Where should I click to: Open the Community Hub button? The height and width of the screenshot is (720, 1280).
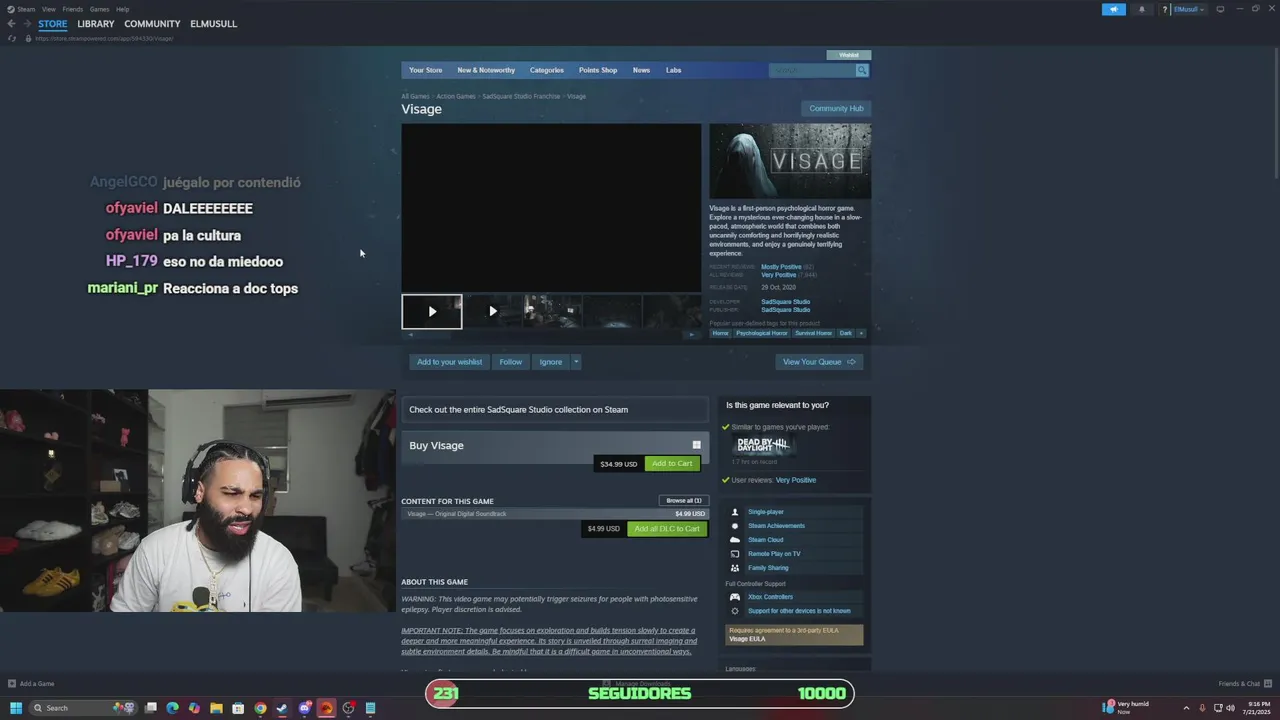tap(836, 108)
